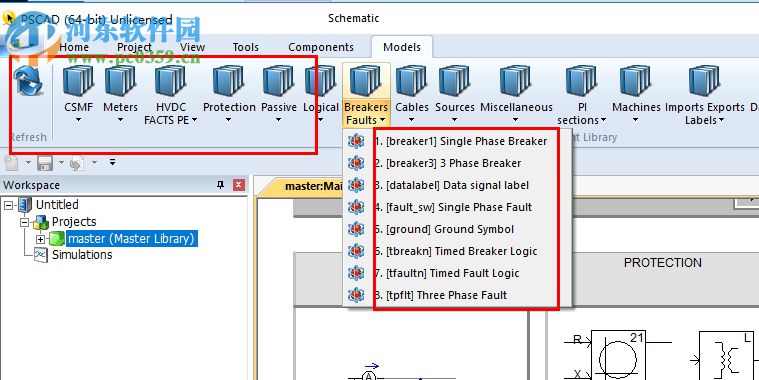Choose [ground] Ground Symbol menu entry
Viewport: 759px width, 380px height.
tap(457, 229)
